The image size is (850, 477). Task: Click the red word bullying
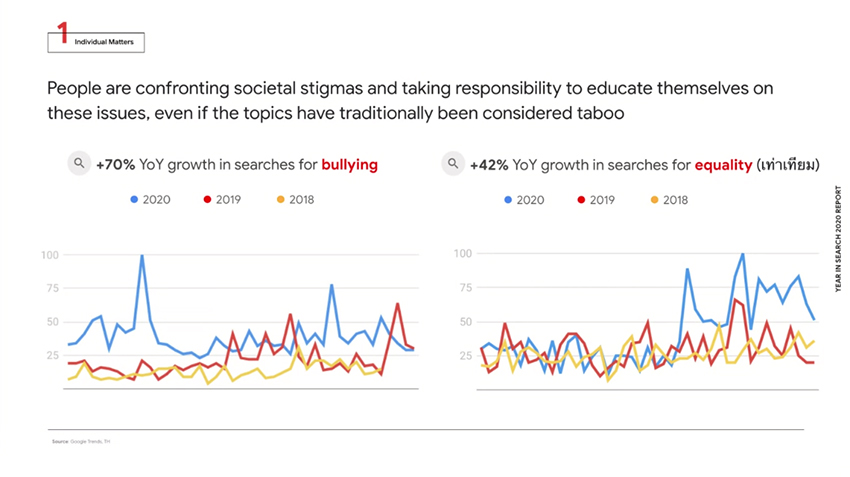click(x=350, y=164)
